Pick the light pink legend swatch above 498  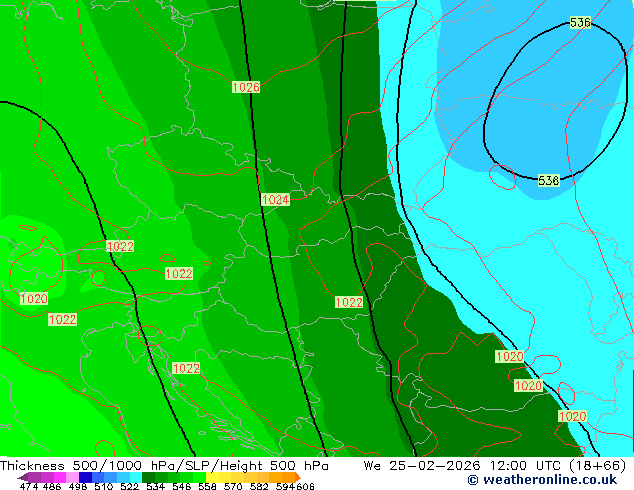click(72, 477)
